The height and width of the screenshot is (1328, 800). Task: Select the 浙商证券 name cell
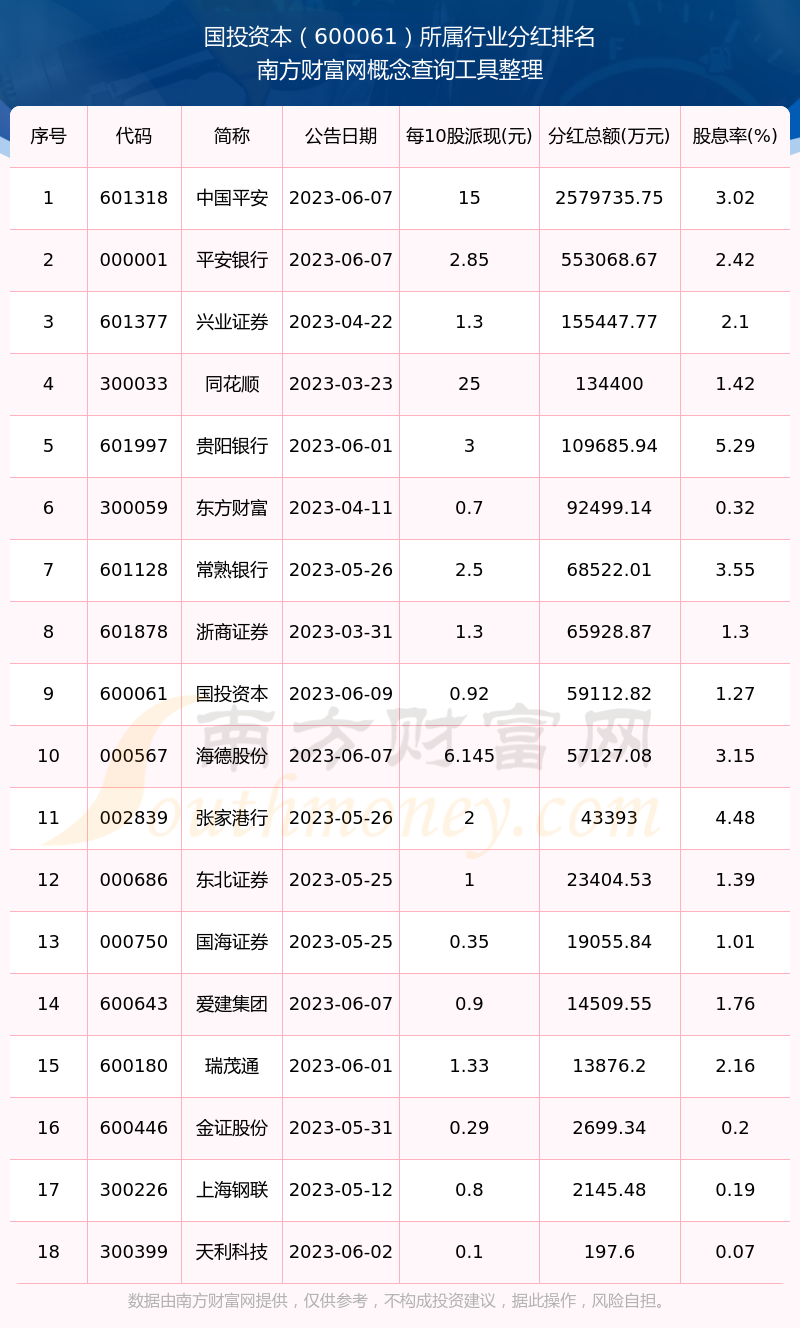(232, 632)
